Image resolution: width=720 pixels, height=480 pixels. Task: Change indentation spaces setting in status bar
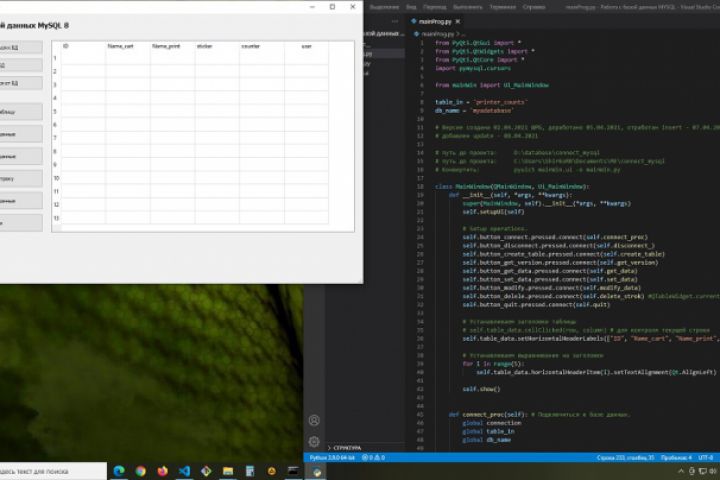click(x=676, y=457)
